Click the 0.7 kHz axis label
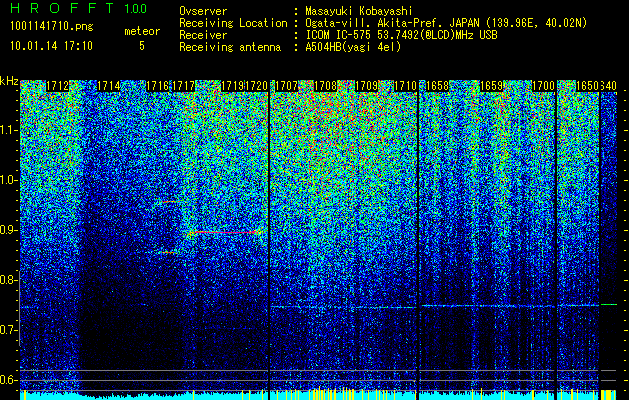Viewport: 629px width, 400px height. pos(9,330)
